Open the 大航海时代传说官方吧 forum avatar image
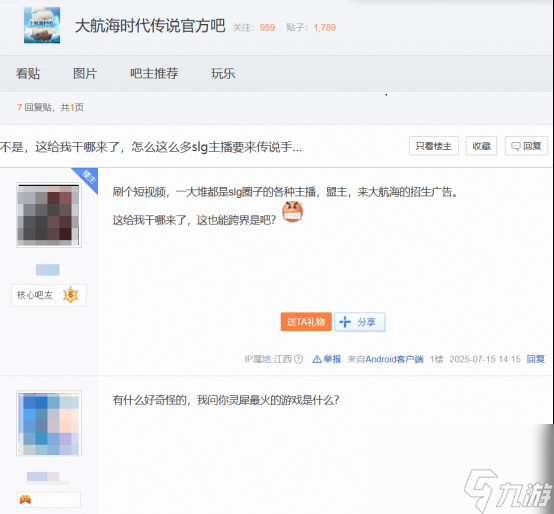The width and height of the screenshot is (554, 514). coord(42,25)
